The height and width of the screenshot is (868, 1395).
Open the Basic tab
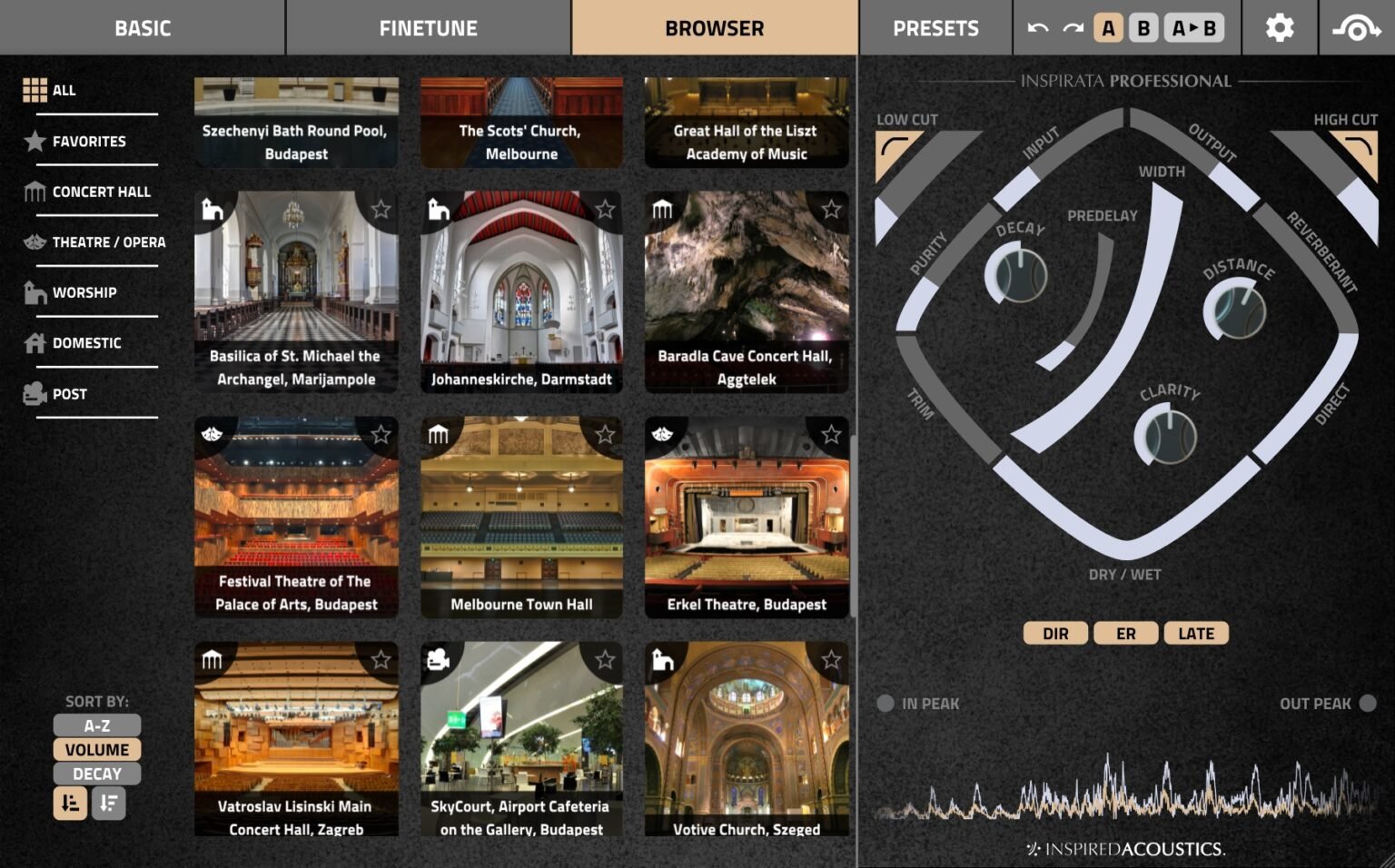tap(143, 28)
